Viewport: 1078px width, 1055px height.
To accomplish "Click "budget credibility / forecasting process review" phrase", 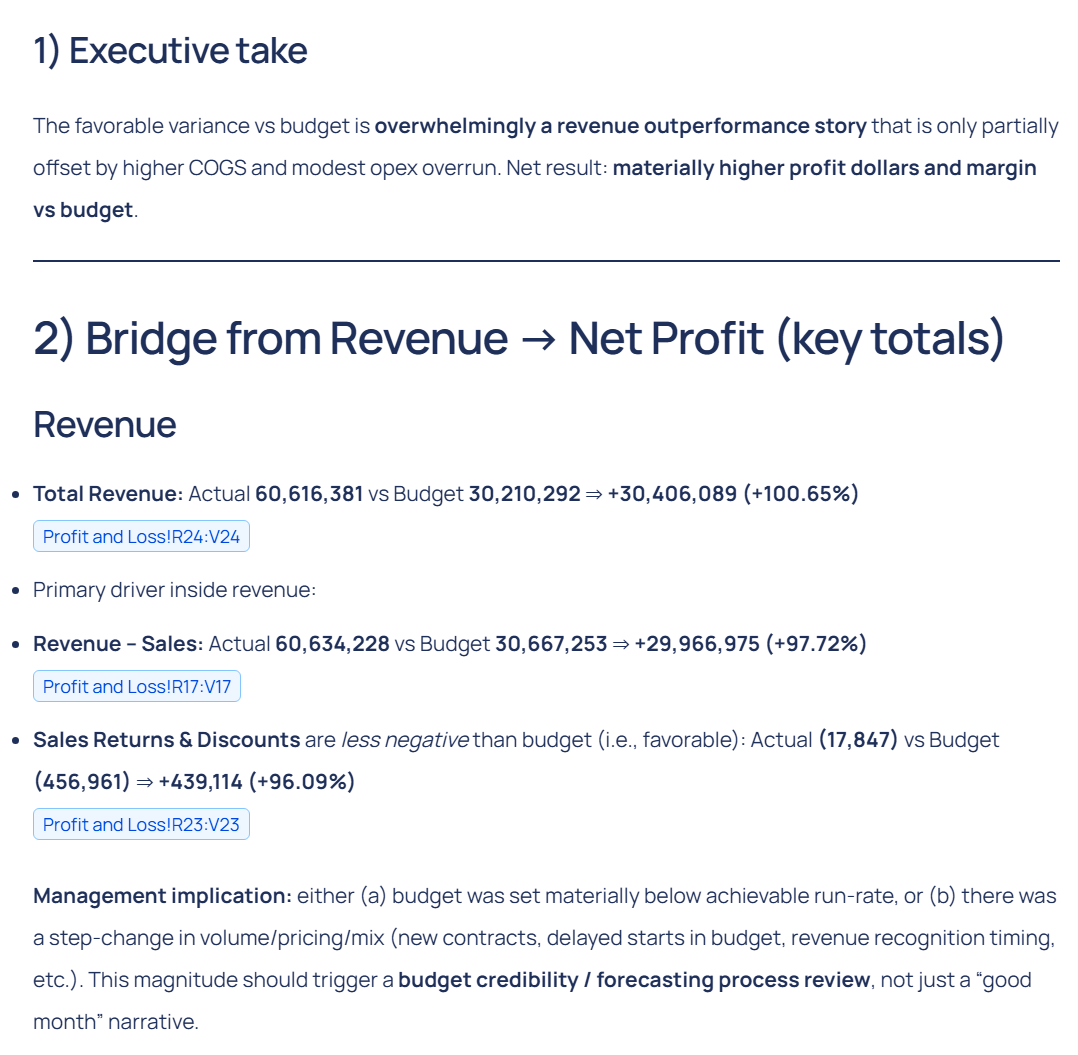I will pos(634,980).
